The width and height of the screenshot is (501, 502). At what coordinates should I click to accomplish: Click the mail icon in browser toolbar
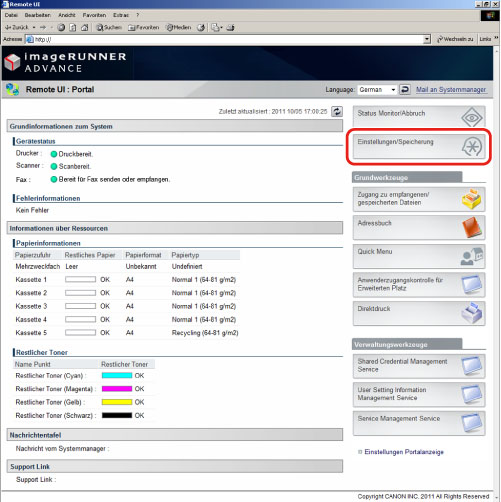click(x=217, y=27)
